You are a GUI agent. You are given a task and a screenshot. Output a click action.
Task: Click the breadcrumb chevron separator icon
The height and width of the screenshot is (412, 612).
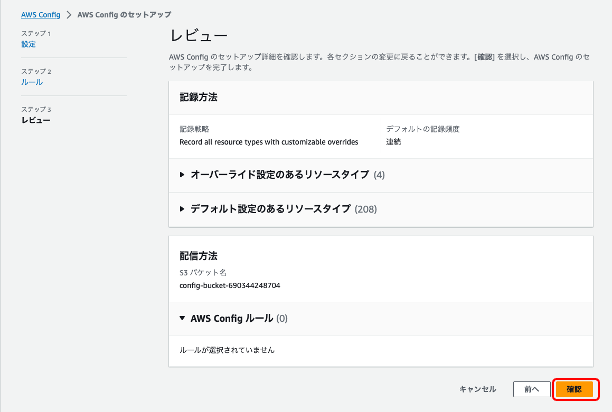69,15
